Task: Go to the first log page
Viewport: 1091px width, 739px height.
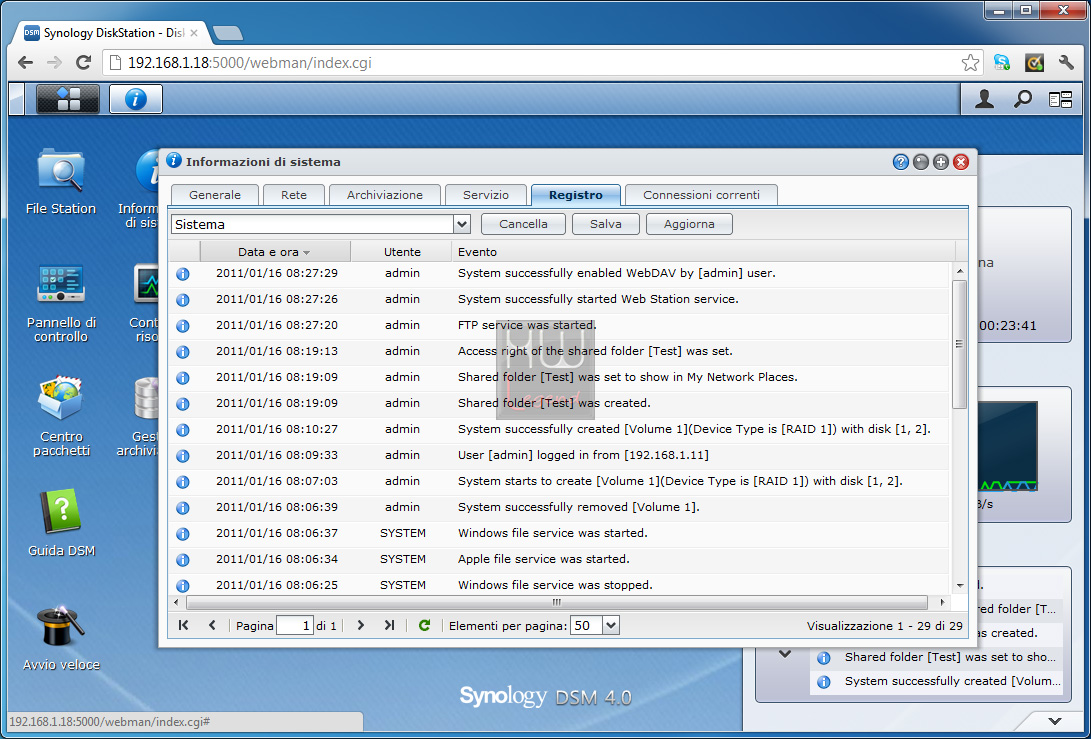Action: coord(184,626)
